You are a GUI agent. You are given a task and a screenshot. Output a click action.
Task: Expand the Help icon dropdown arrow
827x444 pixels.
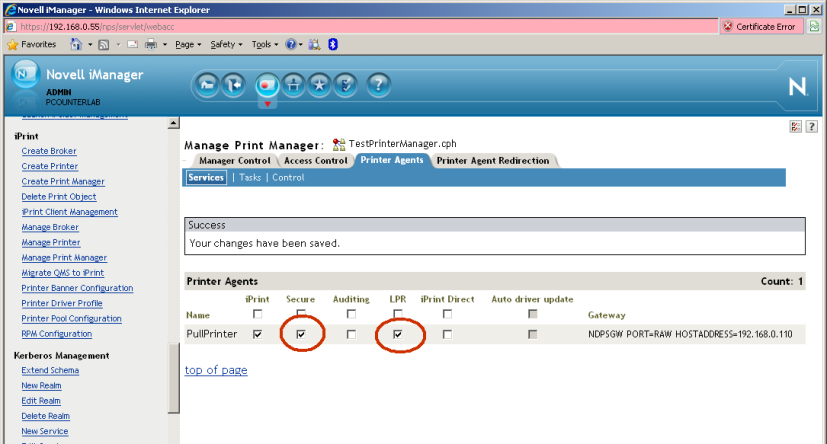pos(301,45)
